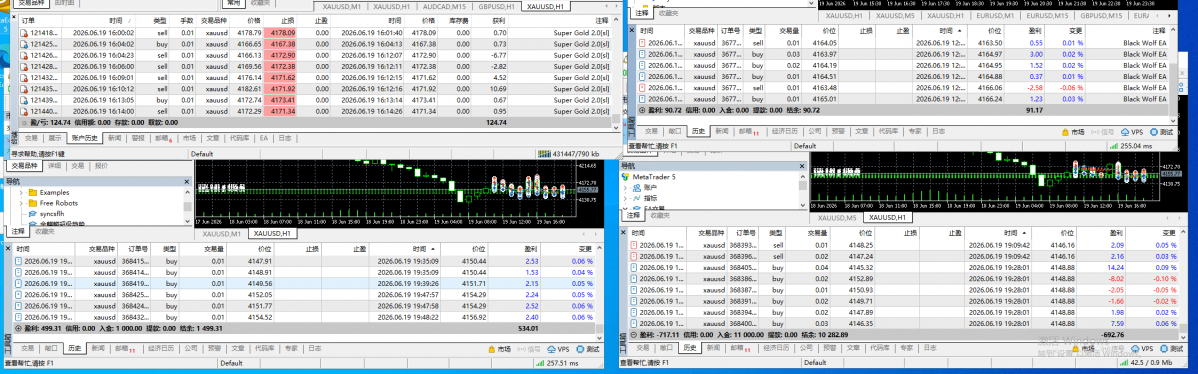
Task: Click the Examples folder icon in navigator
Action: point(33,192)
